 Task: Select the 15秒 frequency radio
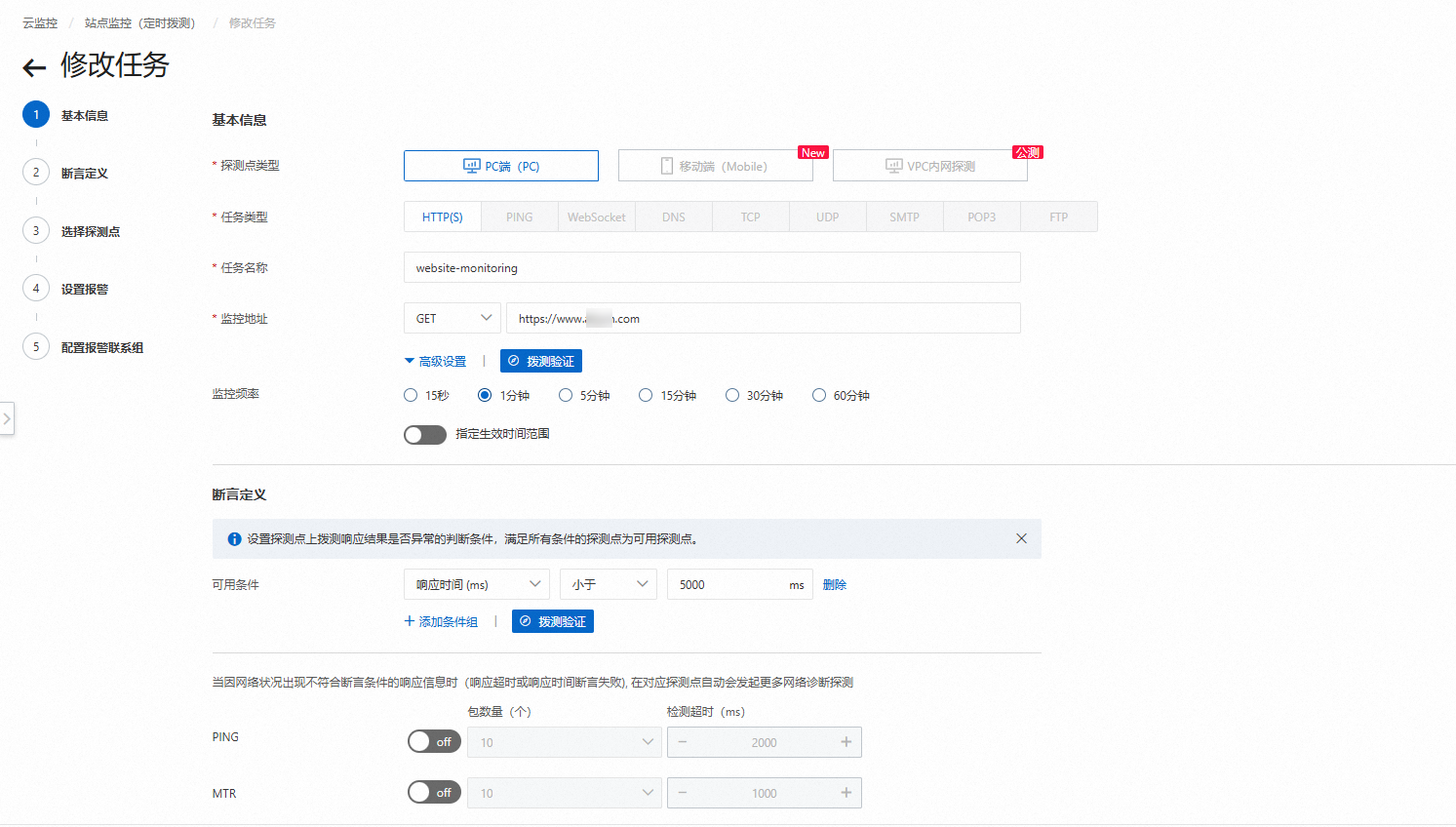(411, 395)
